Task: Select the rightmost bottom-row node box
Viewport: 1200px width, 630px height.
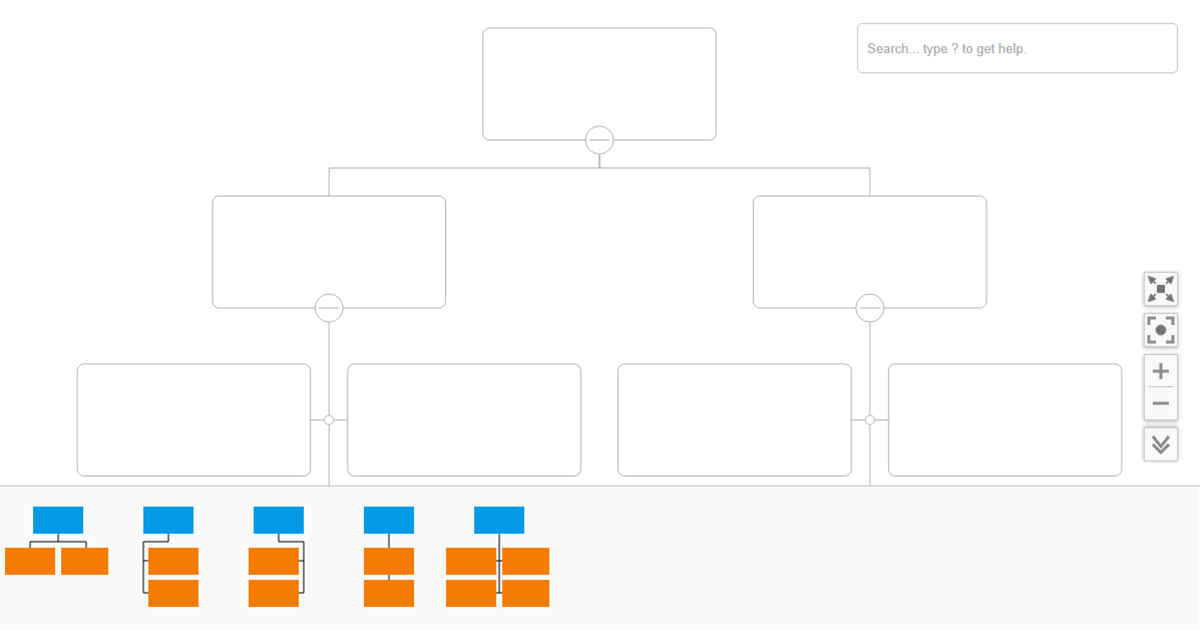Action: coord(1005,419)
